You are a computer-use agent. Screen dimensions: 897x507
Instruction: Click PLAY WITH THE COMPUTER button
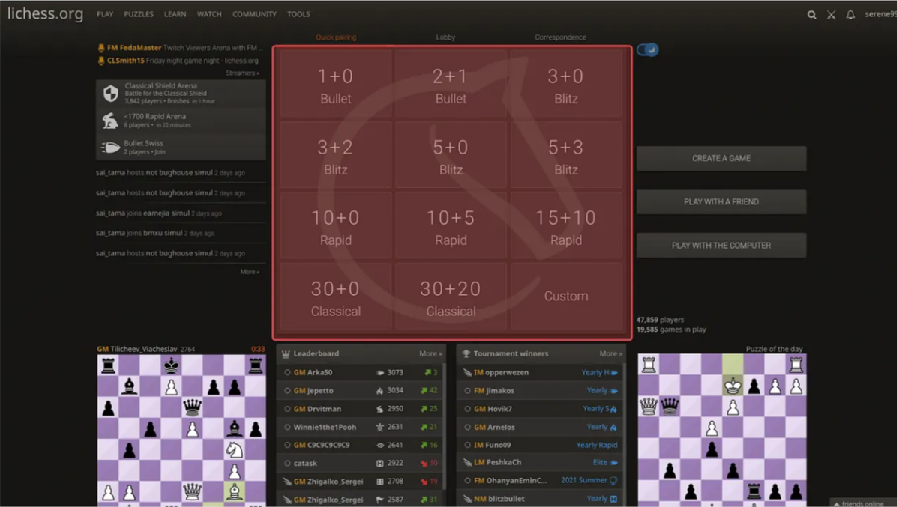click(721, 245)
